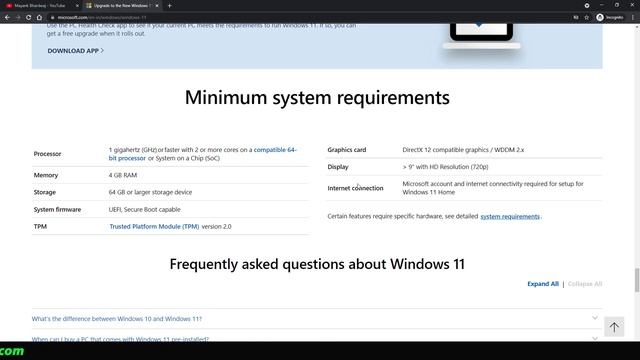Expand Windows 10 vs Windows 11 difference question
This screenshot has height=360, width=640.
(117, 319)
